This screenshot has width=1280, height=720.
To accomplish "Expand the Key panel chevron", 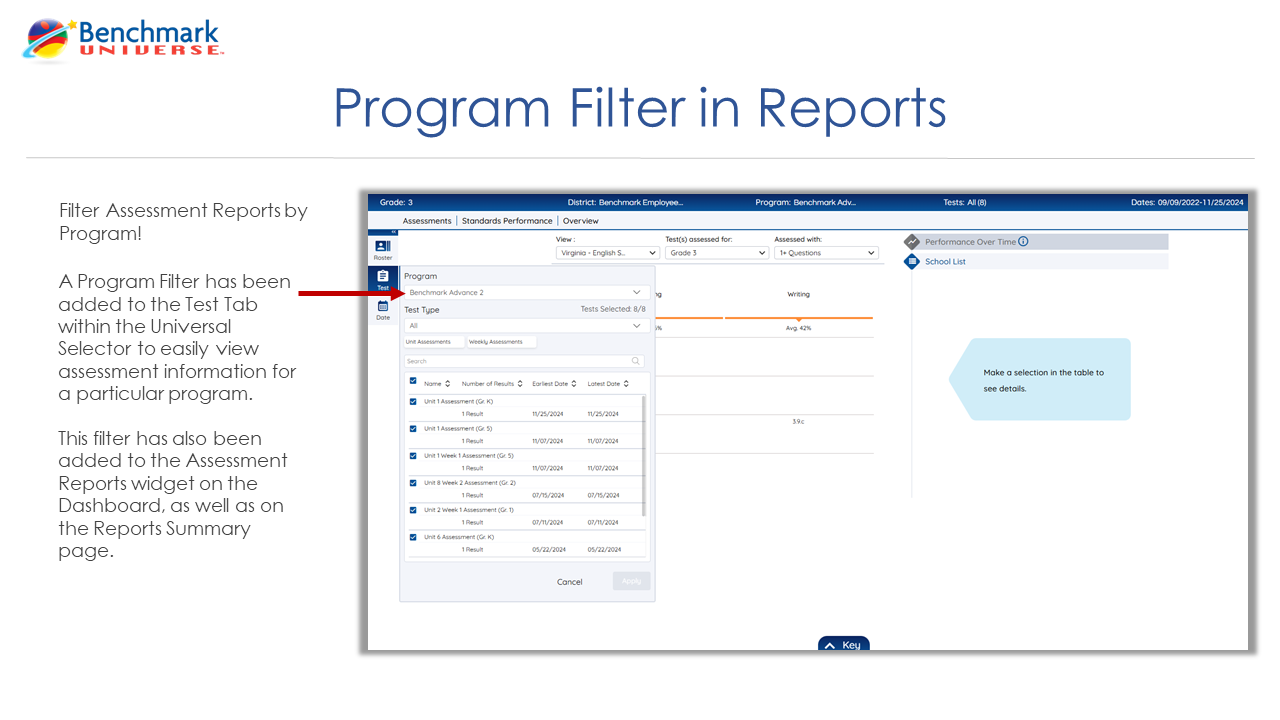I will pyautogui.click(x=829, y=646).
